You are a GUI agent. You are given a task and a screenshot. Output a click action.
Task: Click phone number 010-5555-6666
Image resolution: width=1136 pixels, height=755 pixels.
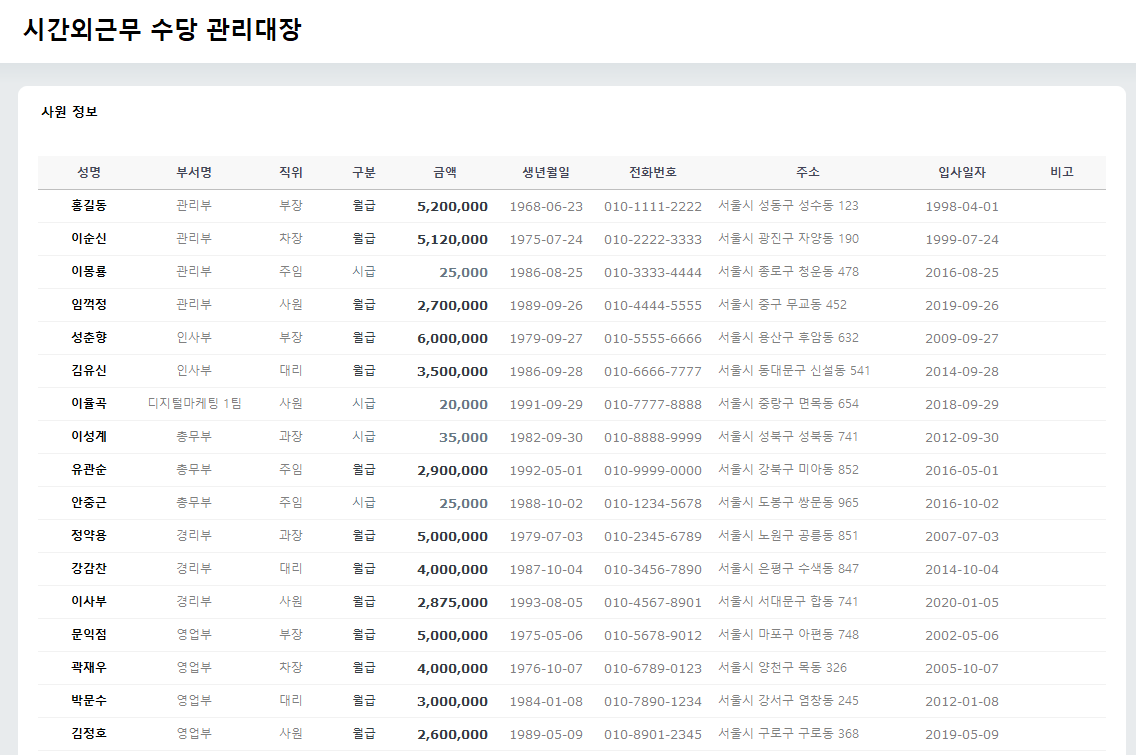[x=653, y=338]
